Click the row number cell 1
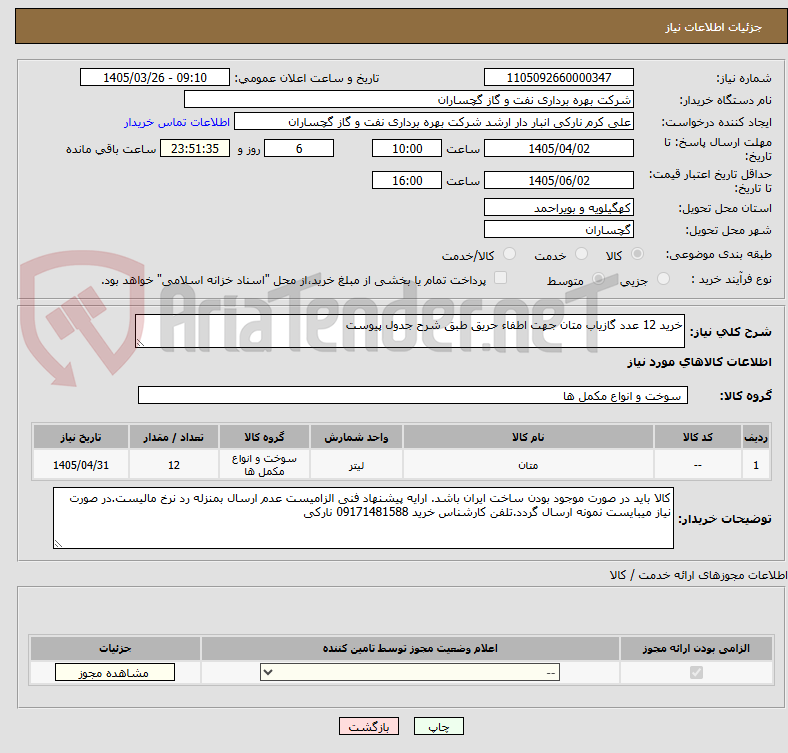This screenshot has height=753, width=788. pyautogui.click(x=756, y=465)
